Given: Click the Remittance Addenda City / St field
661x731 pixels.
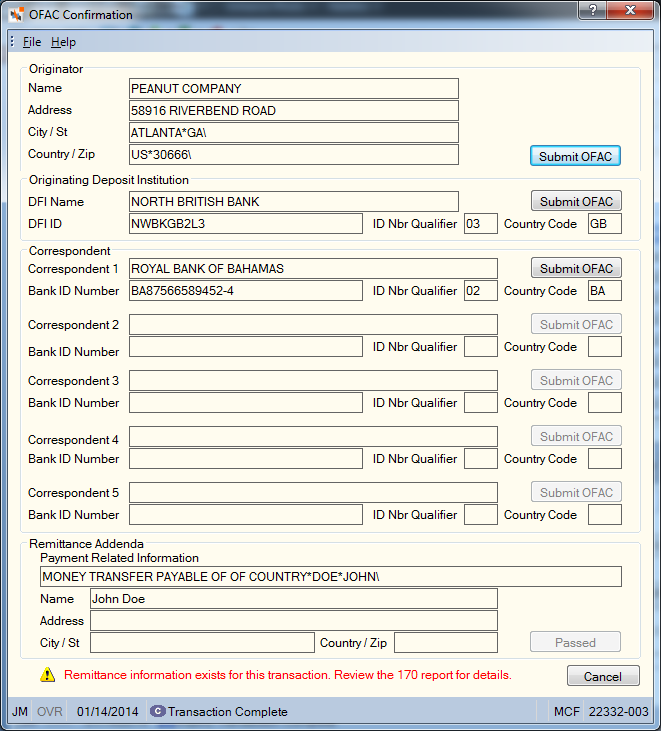Looking at the screenshot, I should 202,642.
